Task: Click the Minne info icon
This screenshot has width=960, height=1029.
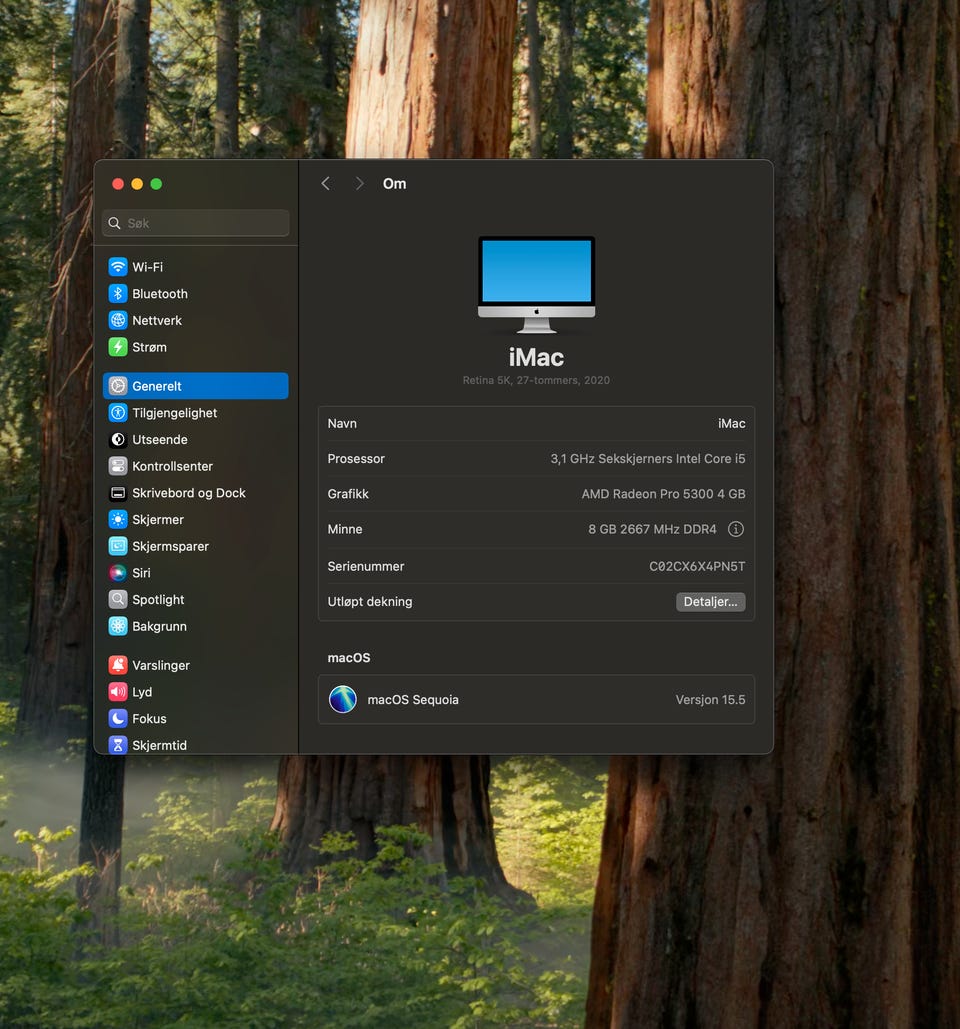Action: point(736,529)
